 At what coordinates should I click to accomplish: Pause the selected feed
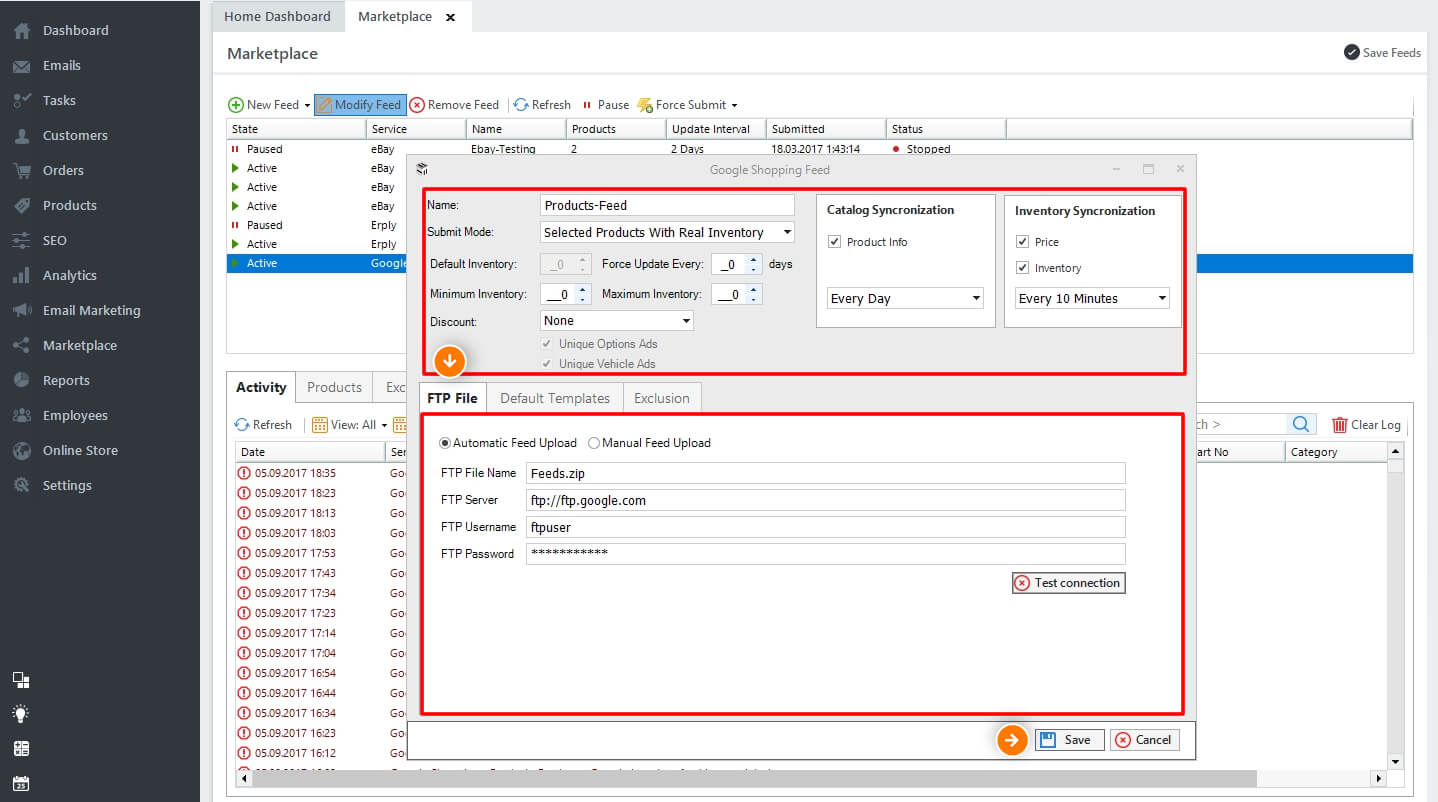(605, 104)
